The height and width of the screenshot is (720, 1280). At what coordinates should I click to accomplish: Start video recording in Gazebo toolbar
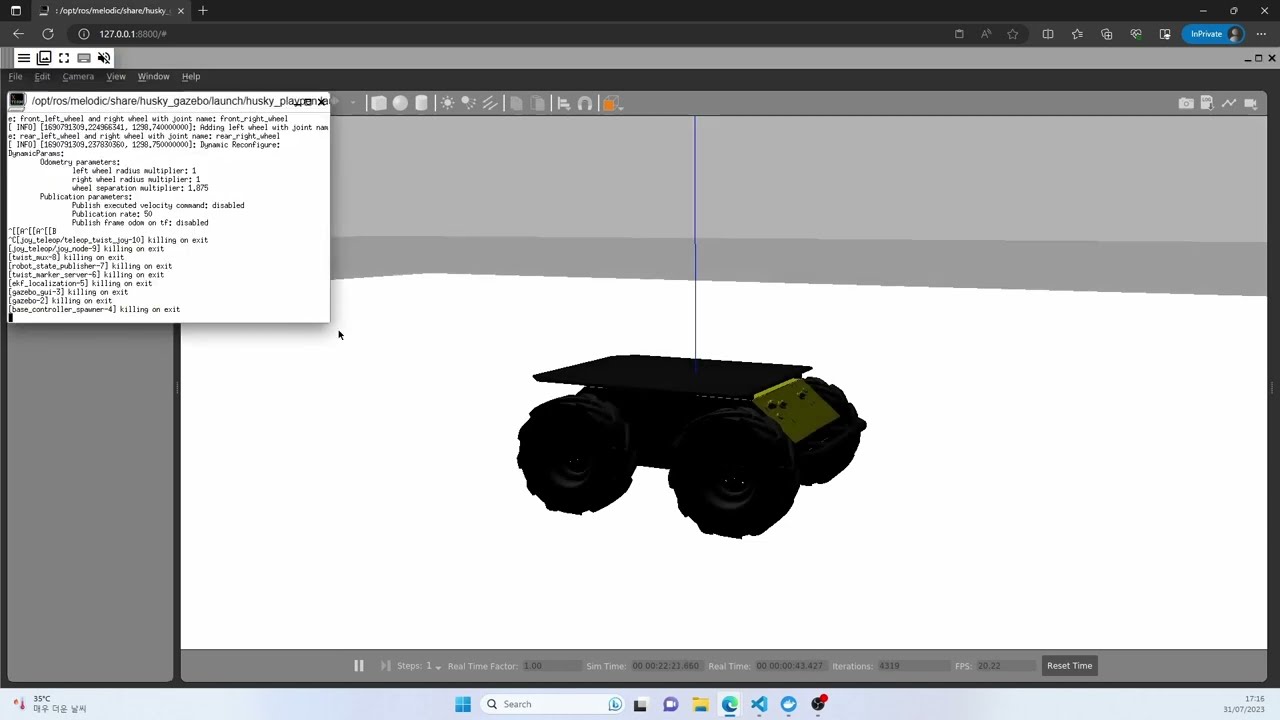point(1251,103)
